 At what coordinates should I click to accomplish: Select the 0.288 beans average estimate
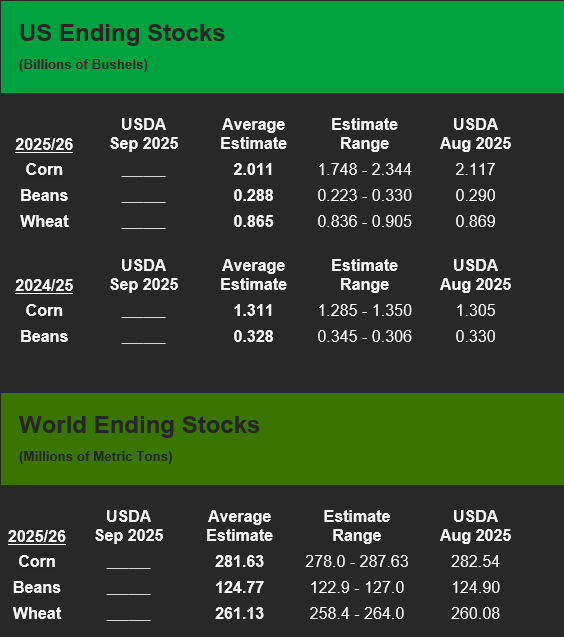(x=253, y=195)
